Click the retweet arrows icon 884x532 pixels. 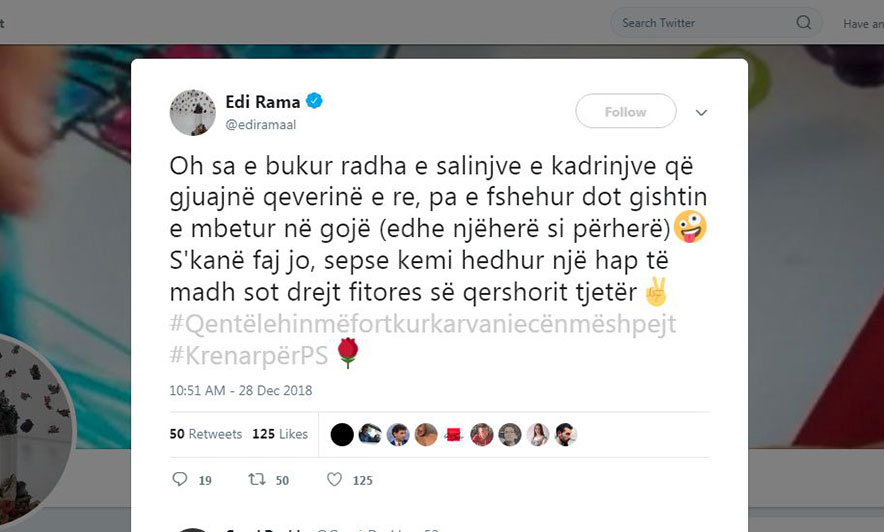[x=257, y=479]
